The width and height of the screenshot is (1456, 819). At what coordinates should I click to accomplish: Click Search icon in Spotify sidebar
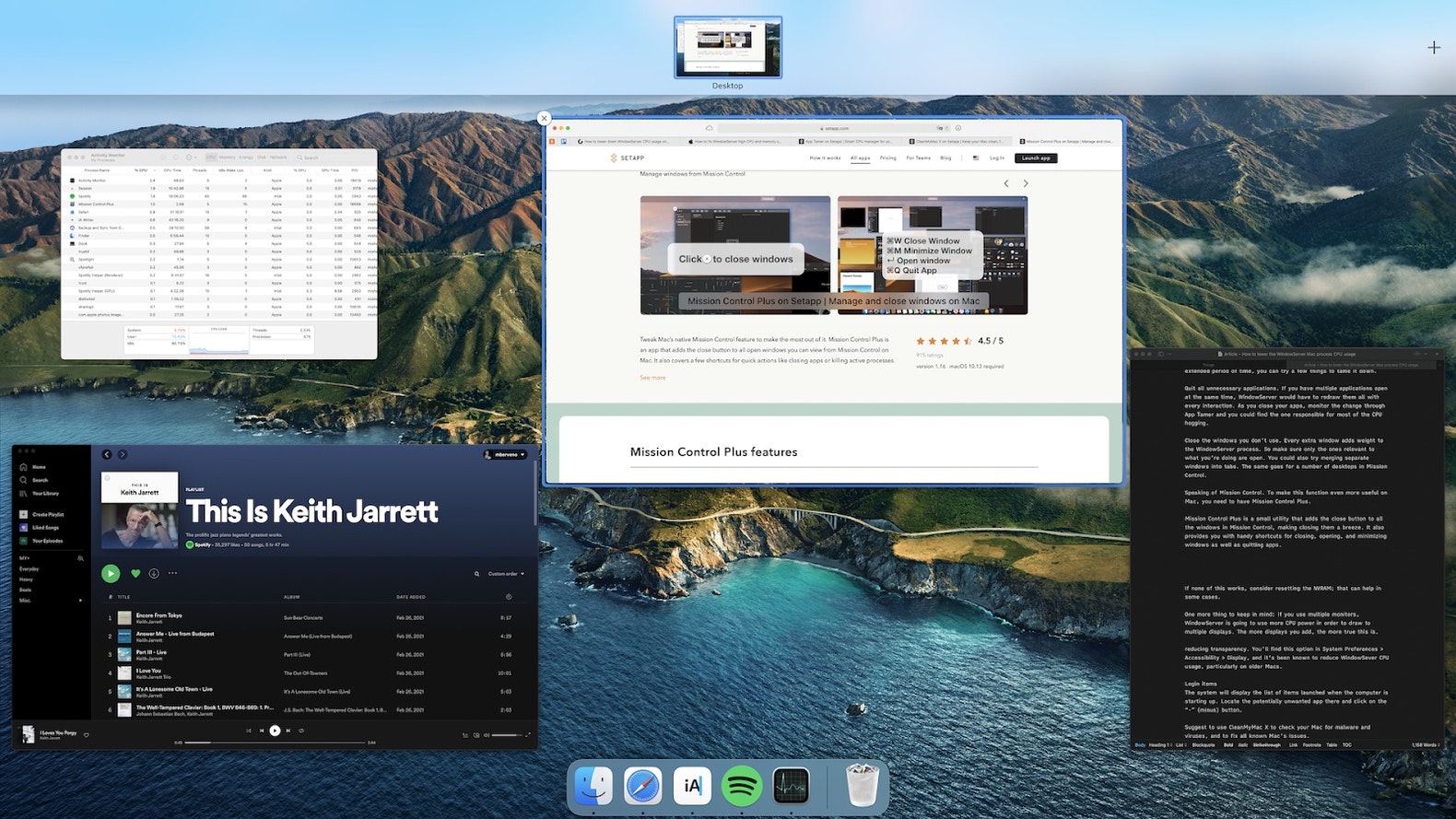pyautogui.click(x=24, y=480)
